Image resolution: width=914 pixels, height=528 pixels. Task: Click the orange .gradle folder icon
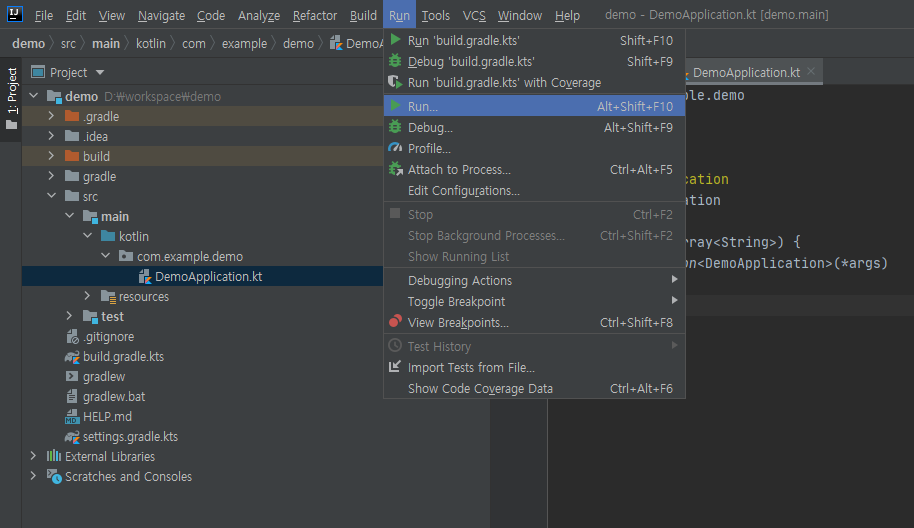click(72, 116)
